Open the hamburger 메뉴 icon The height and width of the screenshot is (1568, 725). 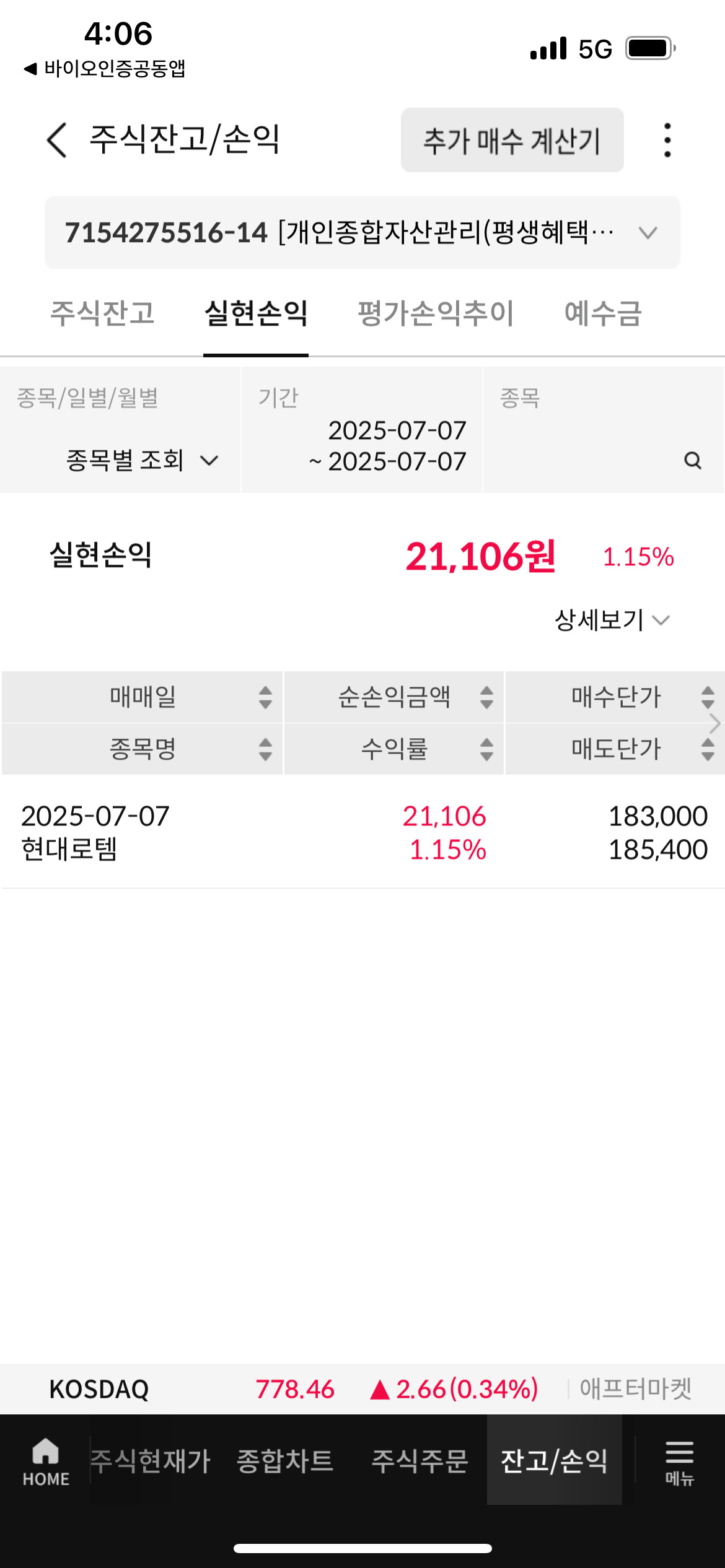(679, 1461)
